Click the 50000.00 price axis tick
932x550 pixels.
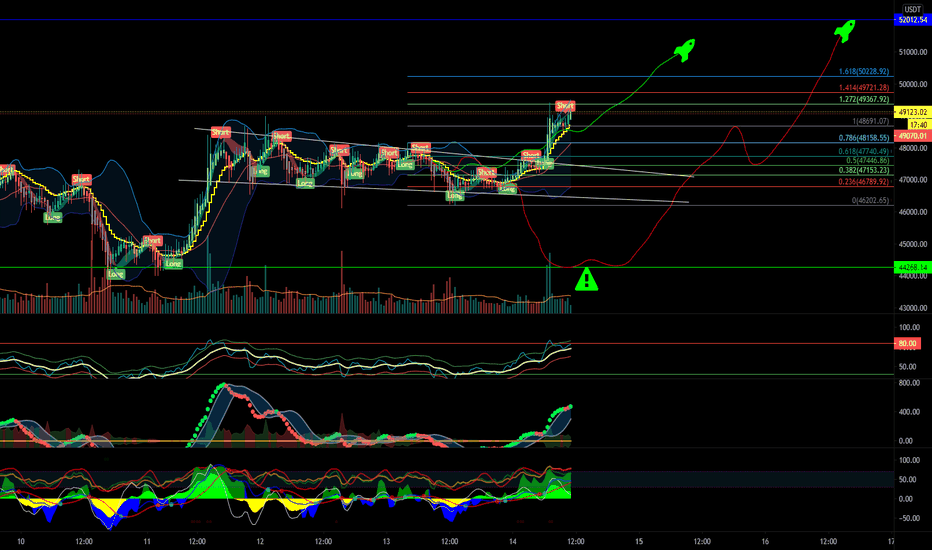point(912,84)
